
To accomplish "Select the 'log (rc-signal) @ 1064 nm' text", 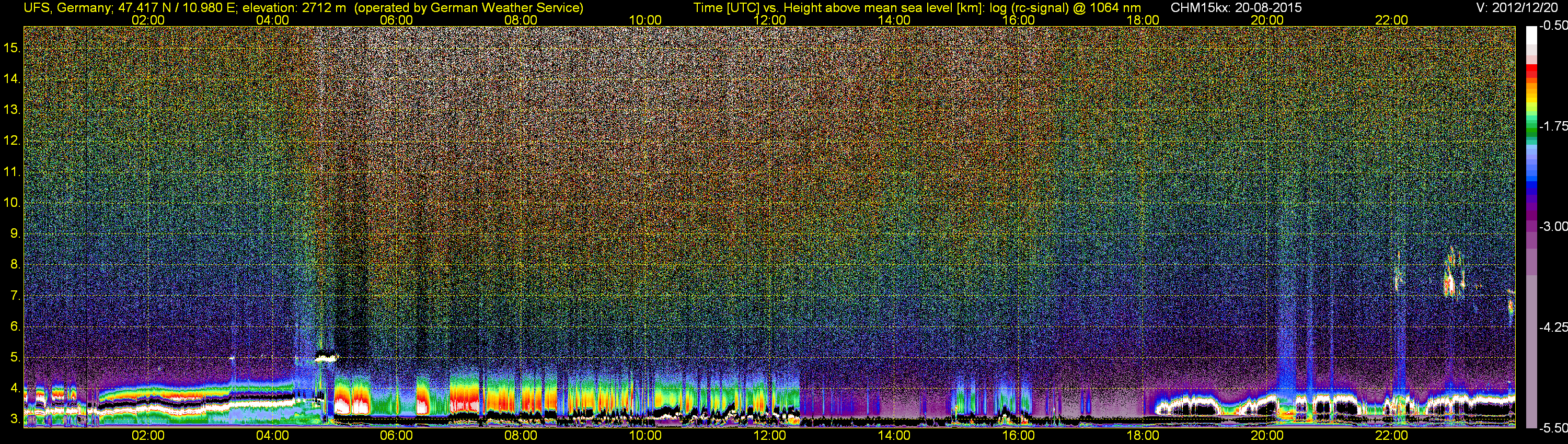I will point(1065,8).
